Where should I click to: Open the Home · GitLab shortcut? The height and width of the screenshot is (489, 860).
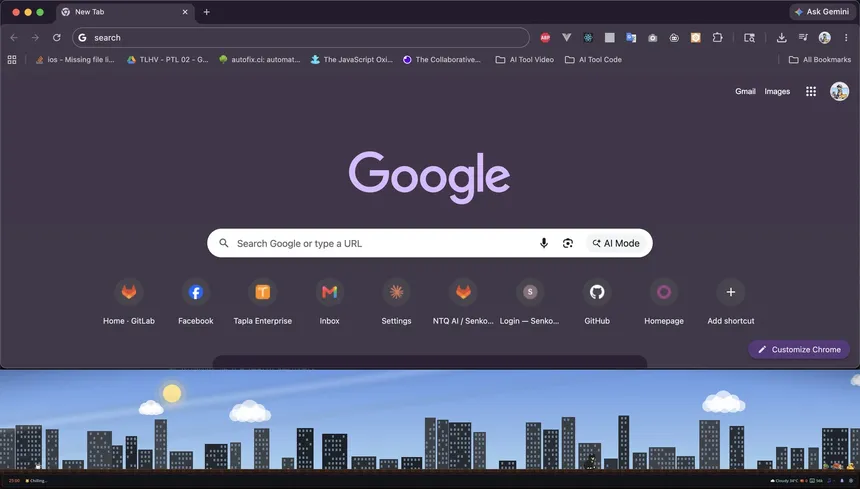click(x=129, y=302)
